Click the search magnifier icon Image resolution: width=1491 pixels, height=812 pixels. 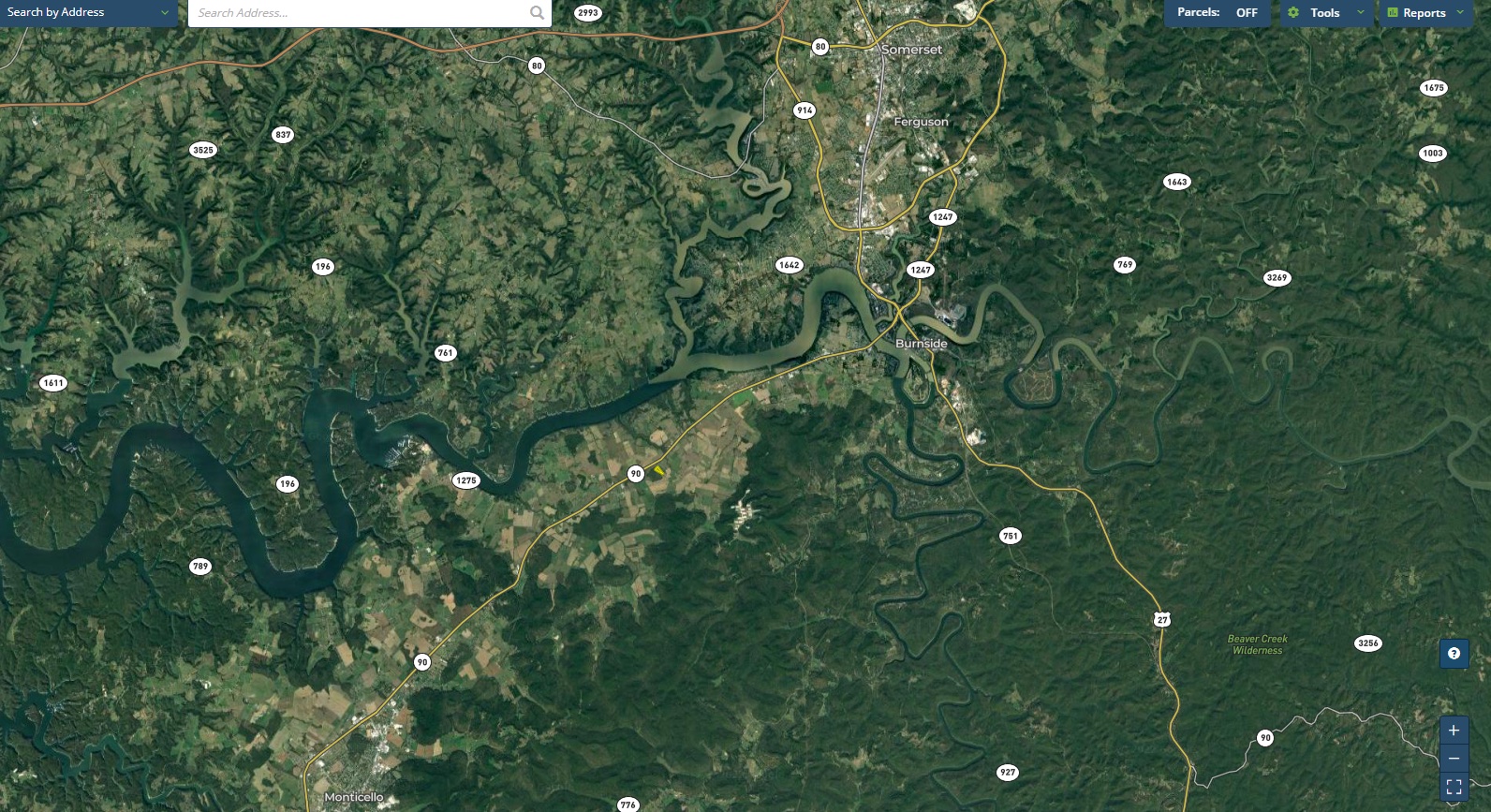pos(537,12)
